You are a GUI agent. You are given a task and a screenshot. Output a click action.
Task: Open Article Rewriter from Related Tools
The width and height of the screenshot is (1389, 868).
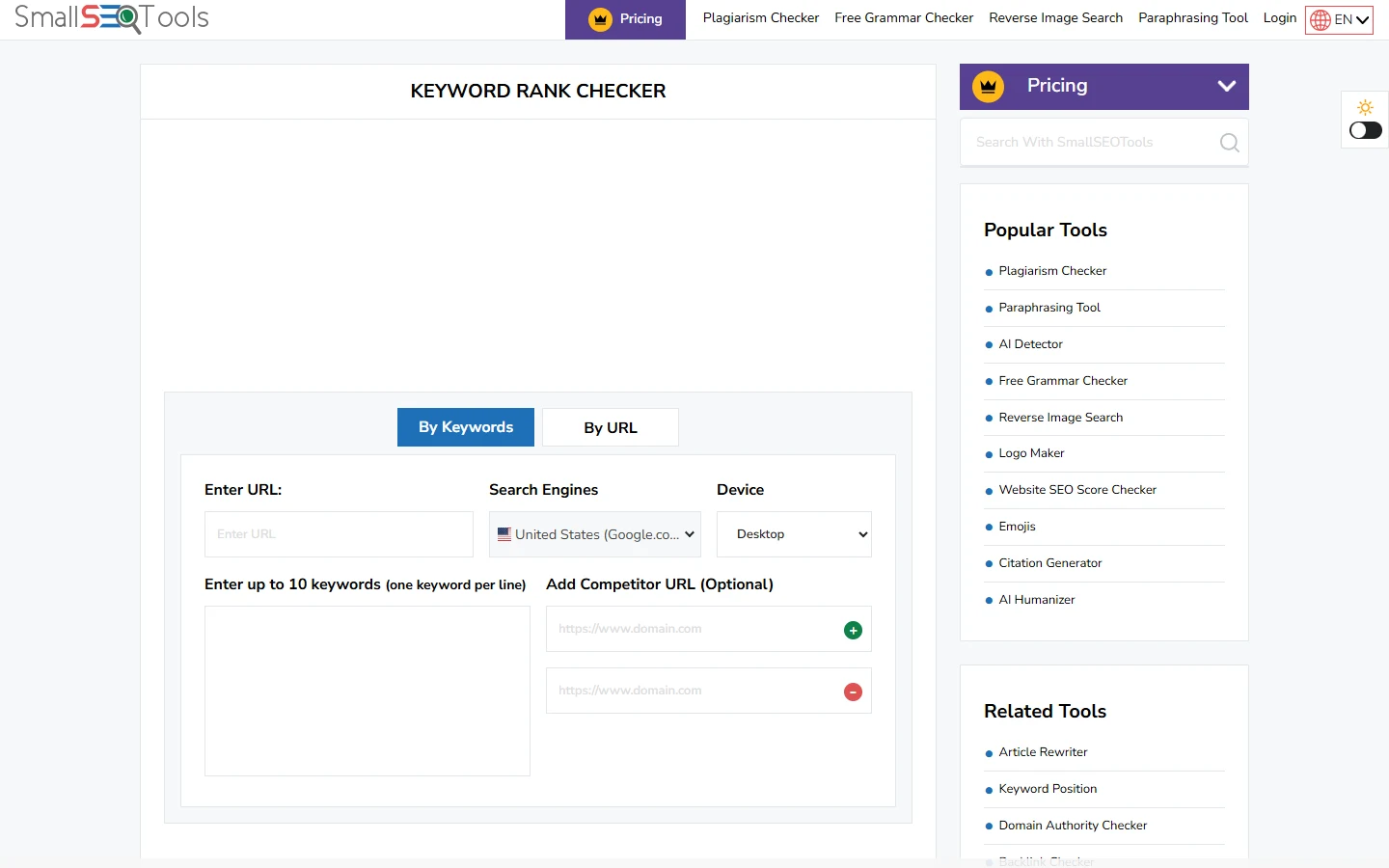click(x=1043, y=752)
